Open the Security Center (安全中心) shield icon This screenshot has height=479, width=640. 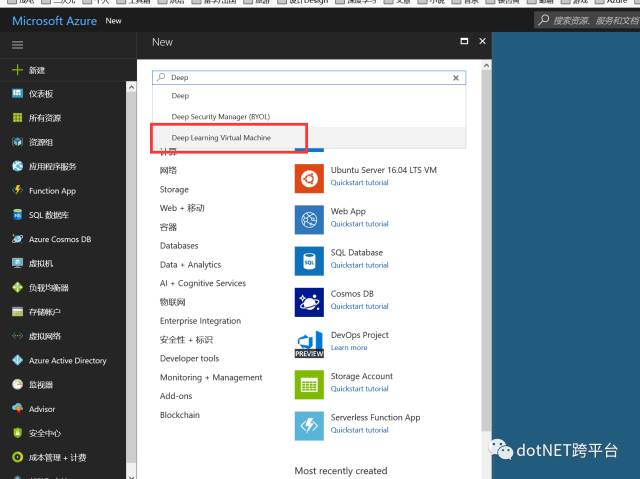click(x=17, y=433)
